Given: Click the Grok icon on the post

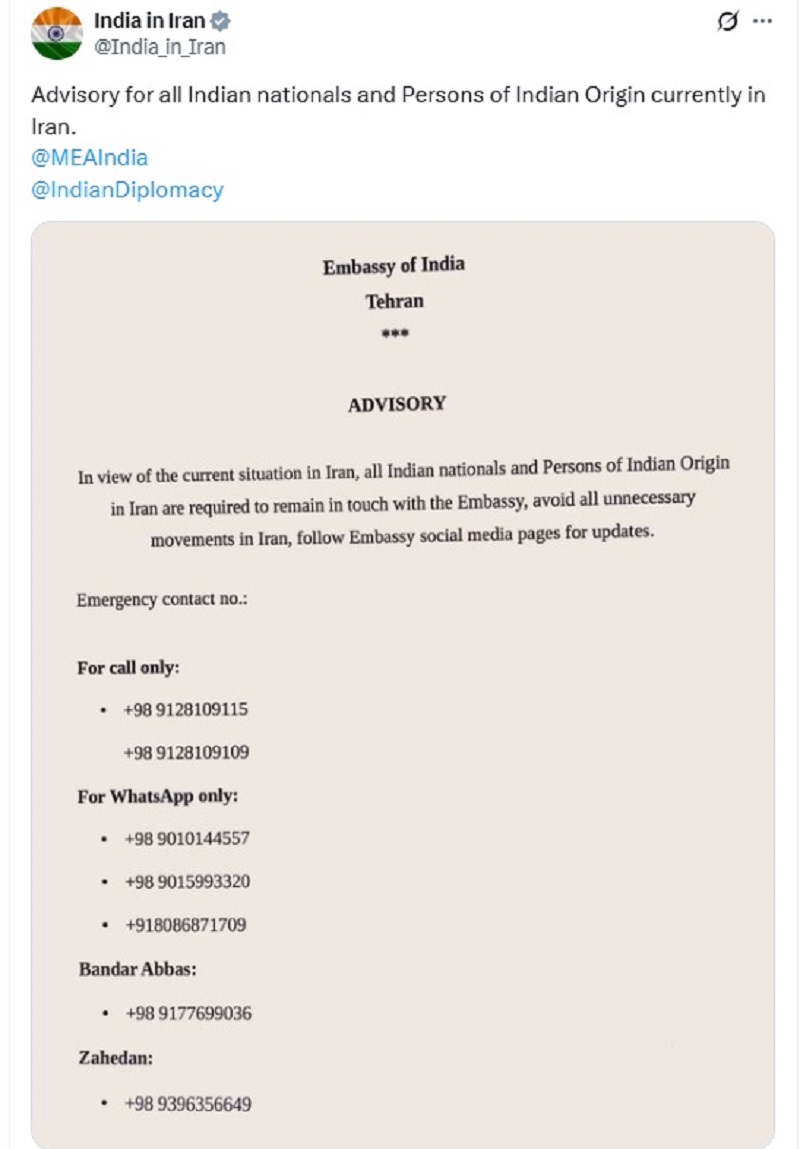Looking at the screenshot, I should 728,21.
